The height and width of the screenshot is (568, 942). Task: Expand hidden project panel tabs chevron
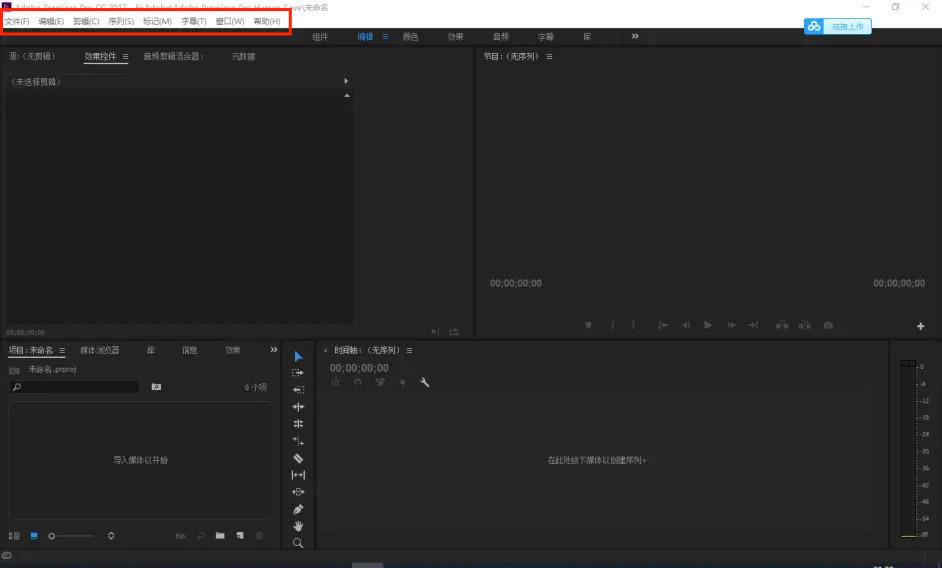(274, 350)
